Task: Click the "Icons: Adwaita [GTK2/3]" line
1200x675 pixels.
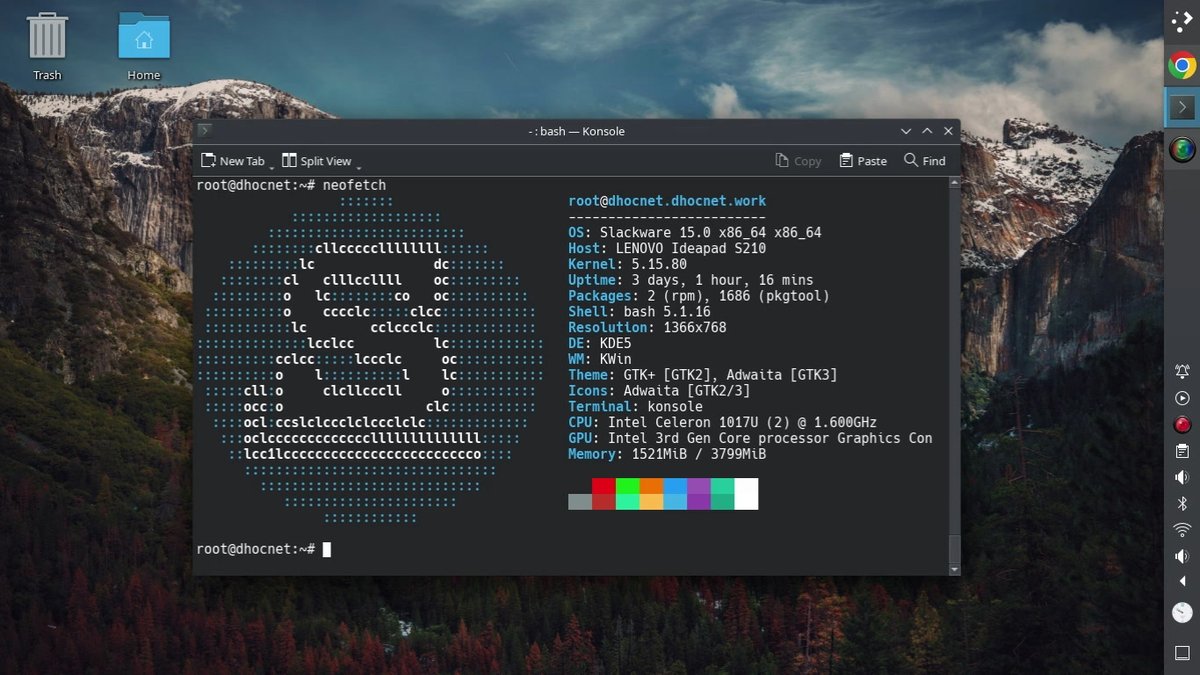Action: pyautogui.click(x=659, y=391)
